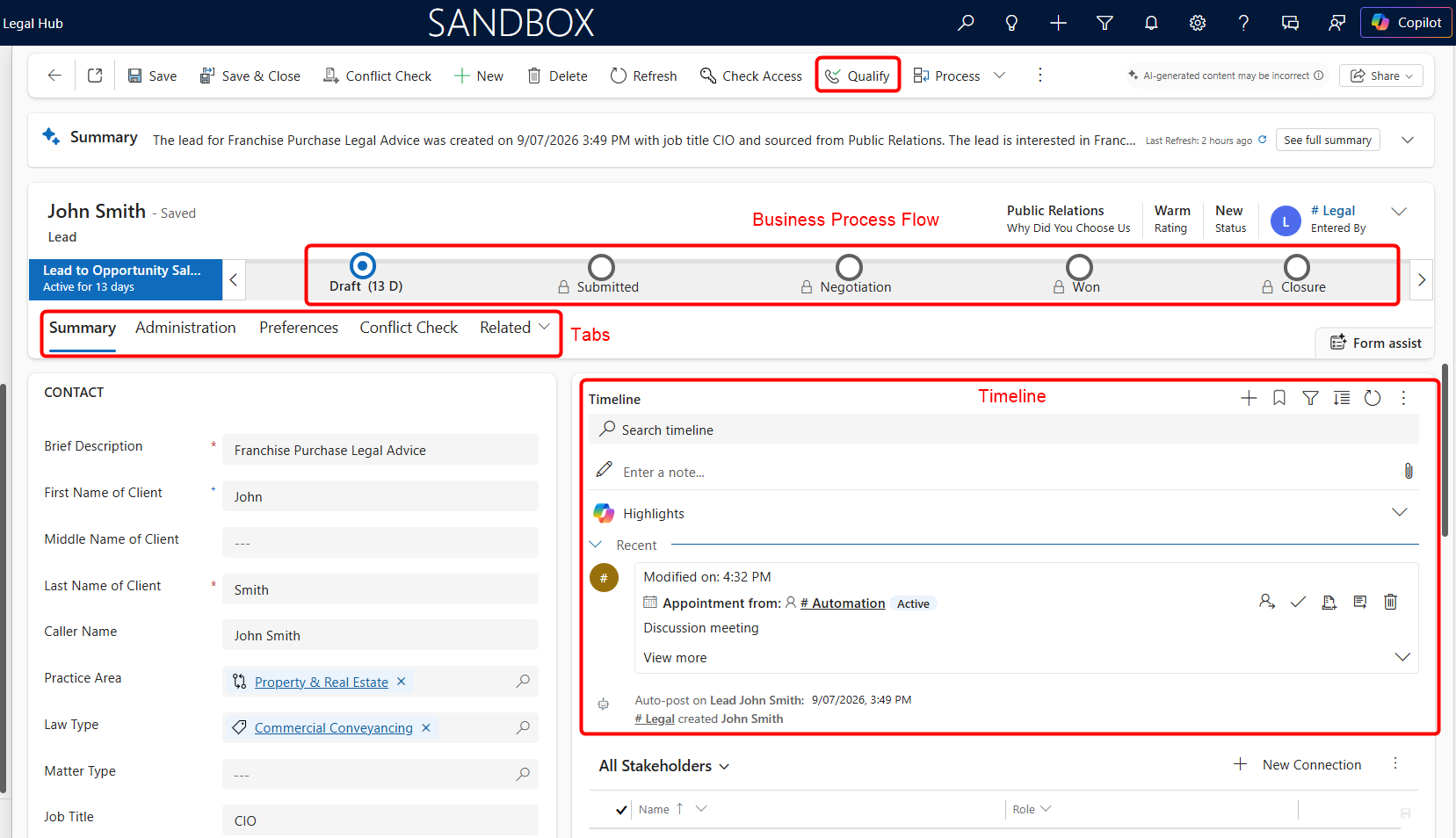Image resolution: width=1456 pixels, height=838 pixels.
Task: Open the # Automation link
Action: [843, 603]
